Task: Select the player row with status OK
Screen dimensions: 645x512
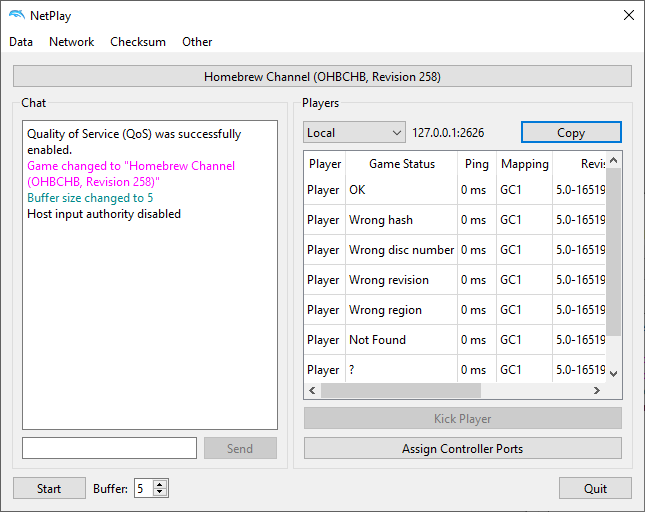Action: point(455,190)
